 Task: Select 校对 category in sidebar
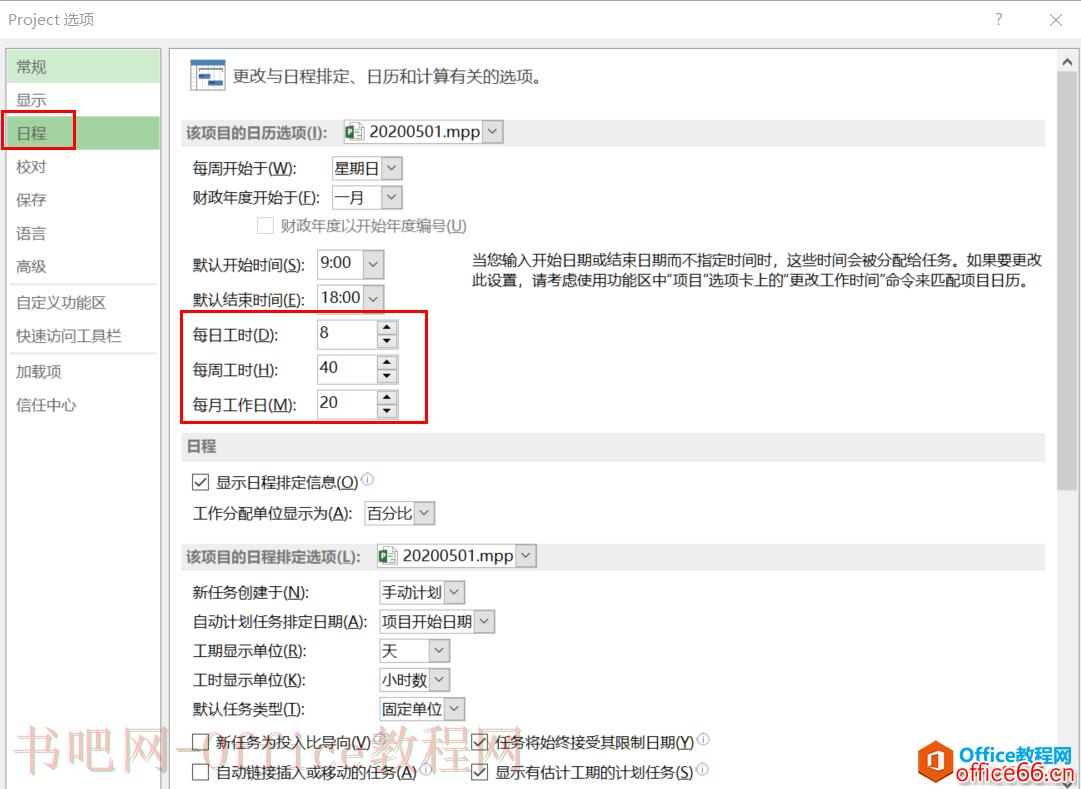(x=83, y=166)
